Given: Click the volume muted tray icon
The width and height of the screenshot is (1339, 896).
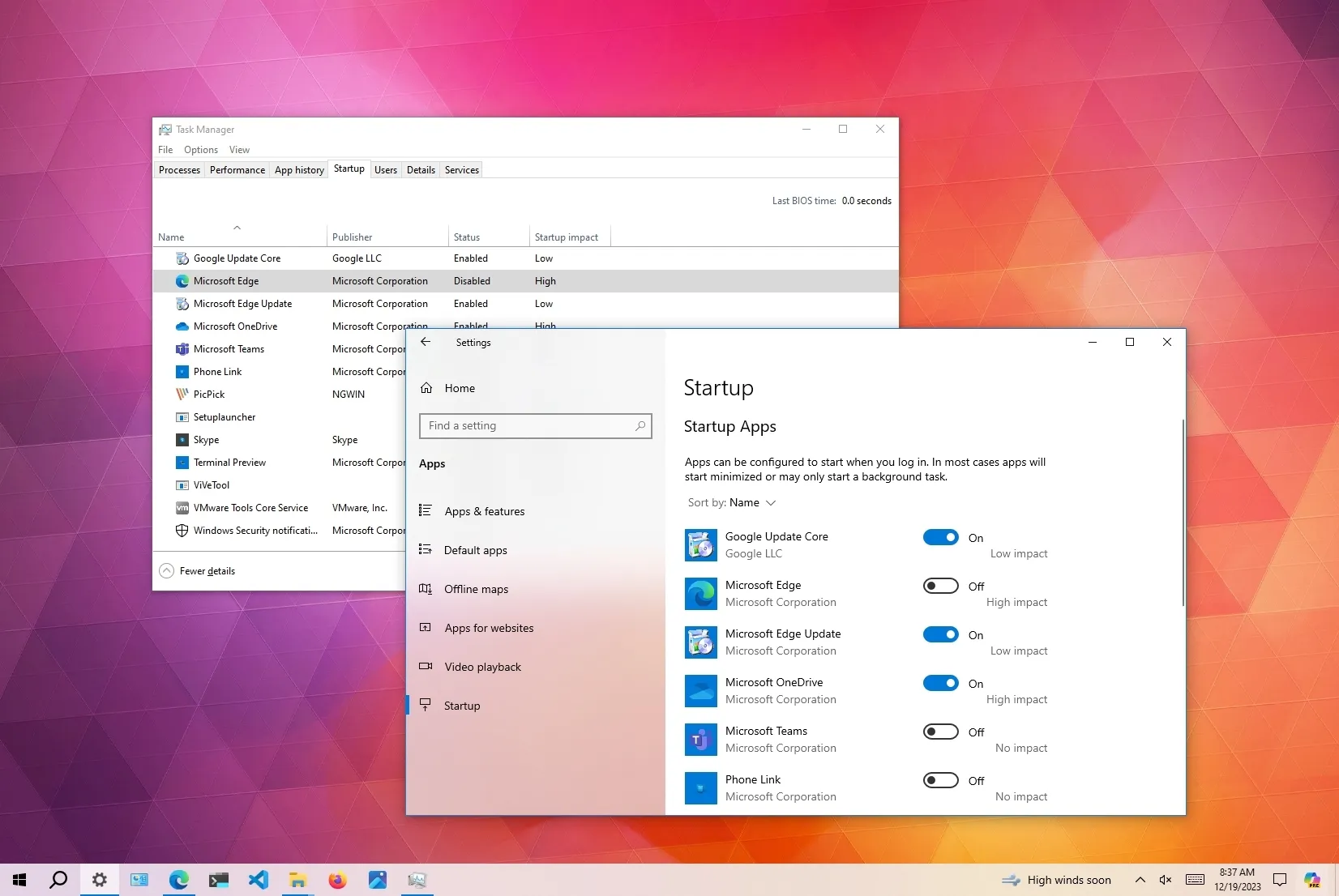Looking at the screenshot, I should [x=1166, y=880].
